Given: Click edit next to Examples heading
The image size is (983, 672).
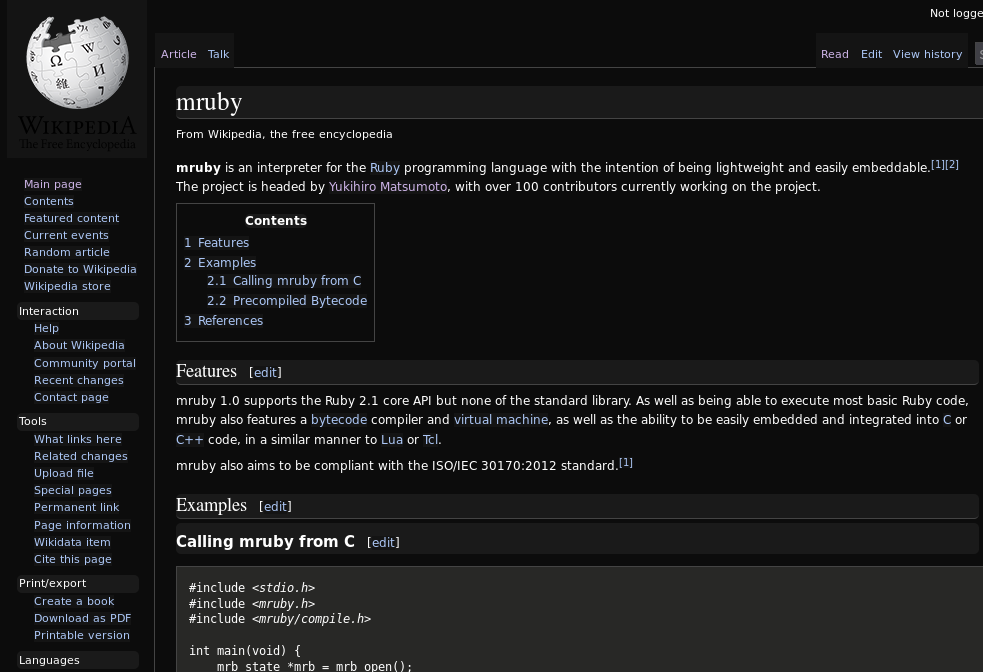Looking at the screenshot, I should coord(275,507).
